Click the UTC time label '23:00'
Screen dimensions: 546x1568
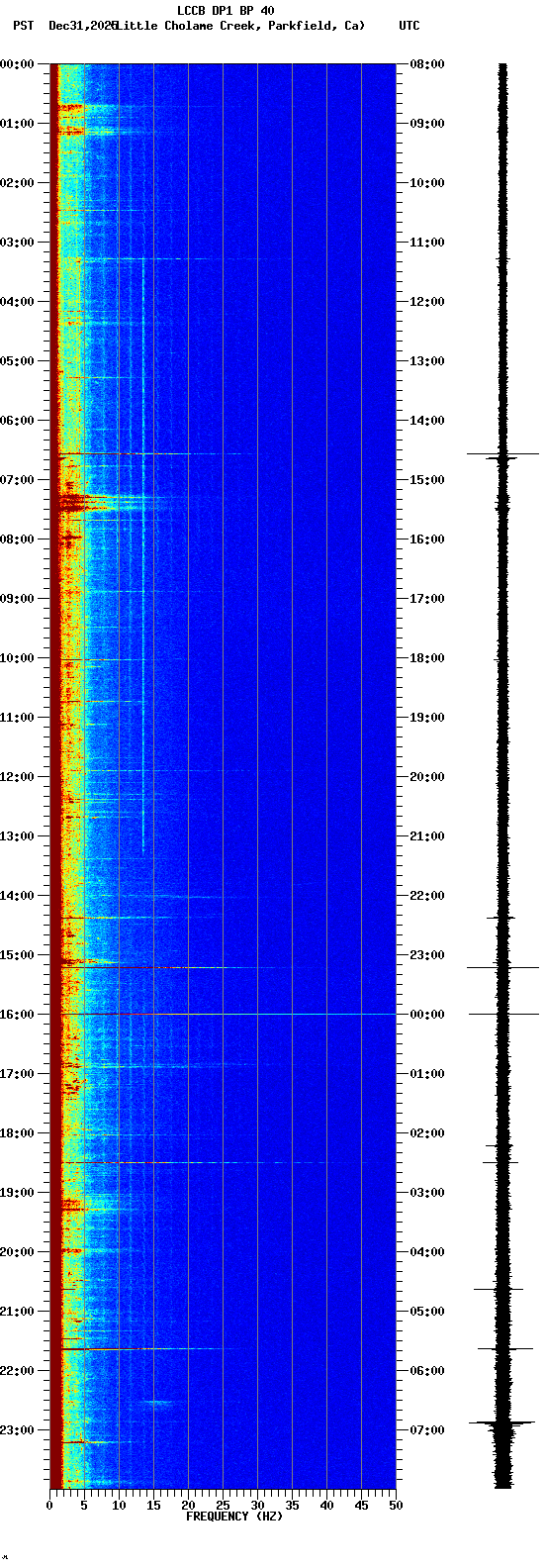[x=427, y=955]
